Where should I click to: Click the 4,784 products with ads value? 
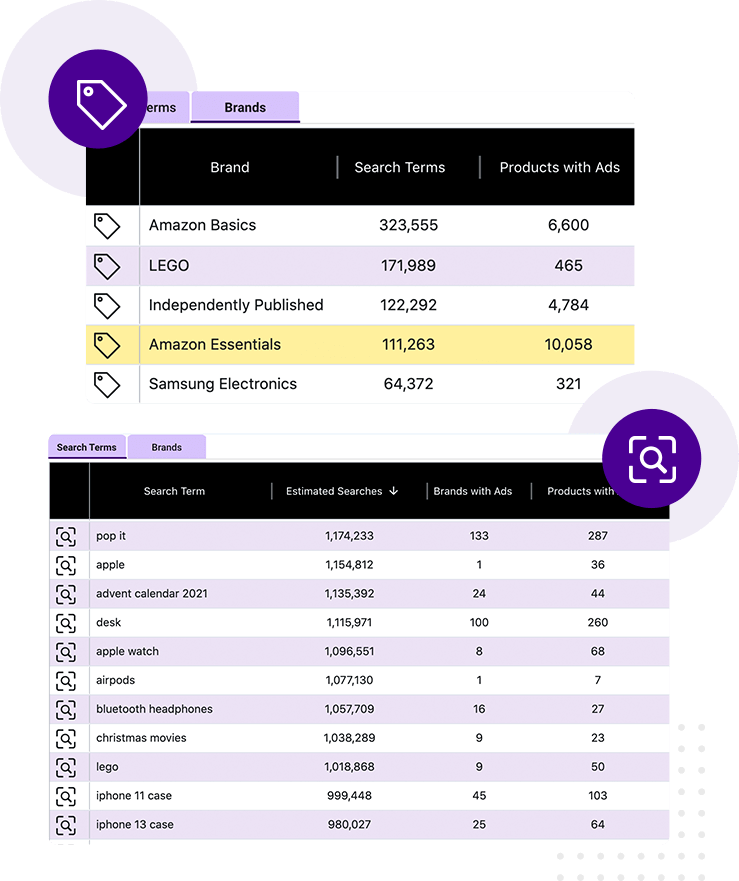(x=568, y=305)
